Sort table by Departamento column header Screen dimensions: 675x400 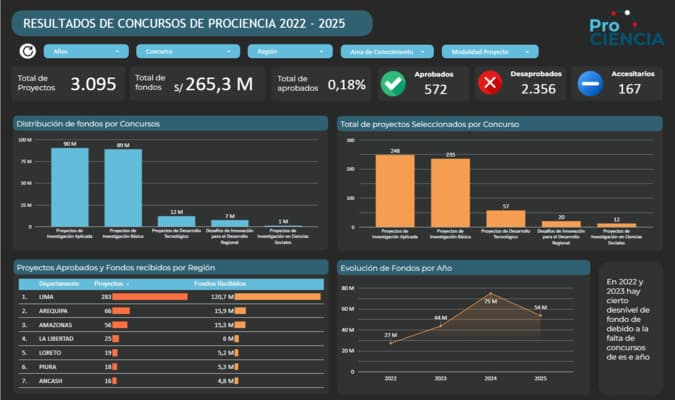(x=59, y=284)
